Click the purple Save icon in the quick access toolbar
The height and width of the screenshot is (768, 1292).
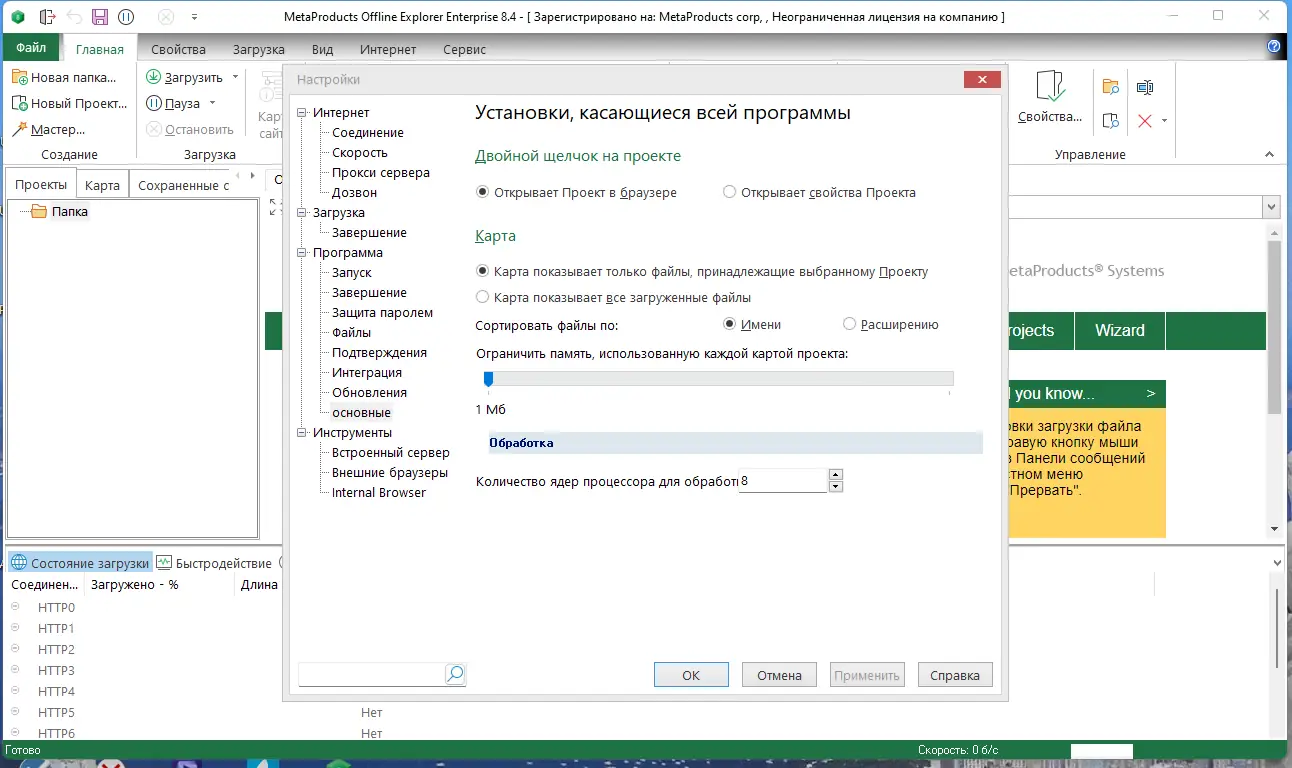[x=99, y=17]
